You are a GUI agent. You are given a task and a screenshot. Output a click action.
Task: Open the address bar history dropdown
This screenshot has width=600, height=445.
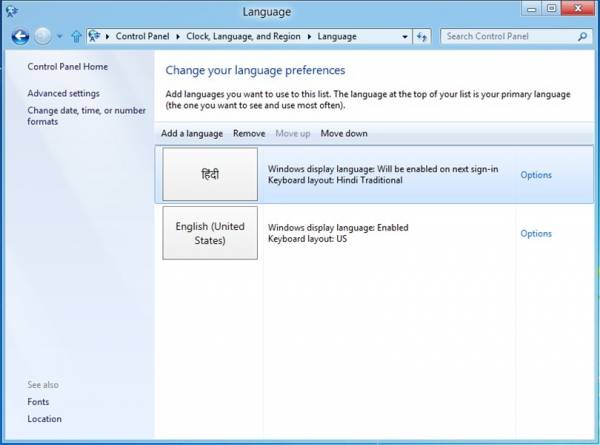(x=405, y=37)
